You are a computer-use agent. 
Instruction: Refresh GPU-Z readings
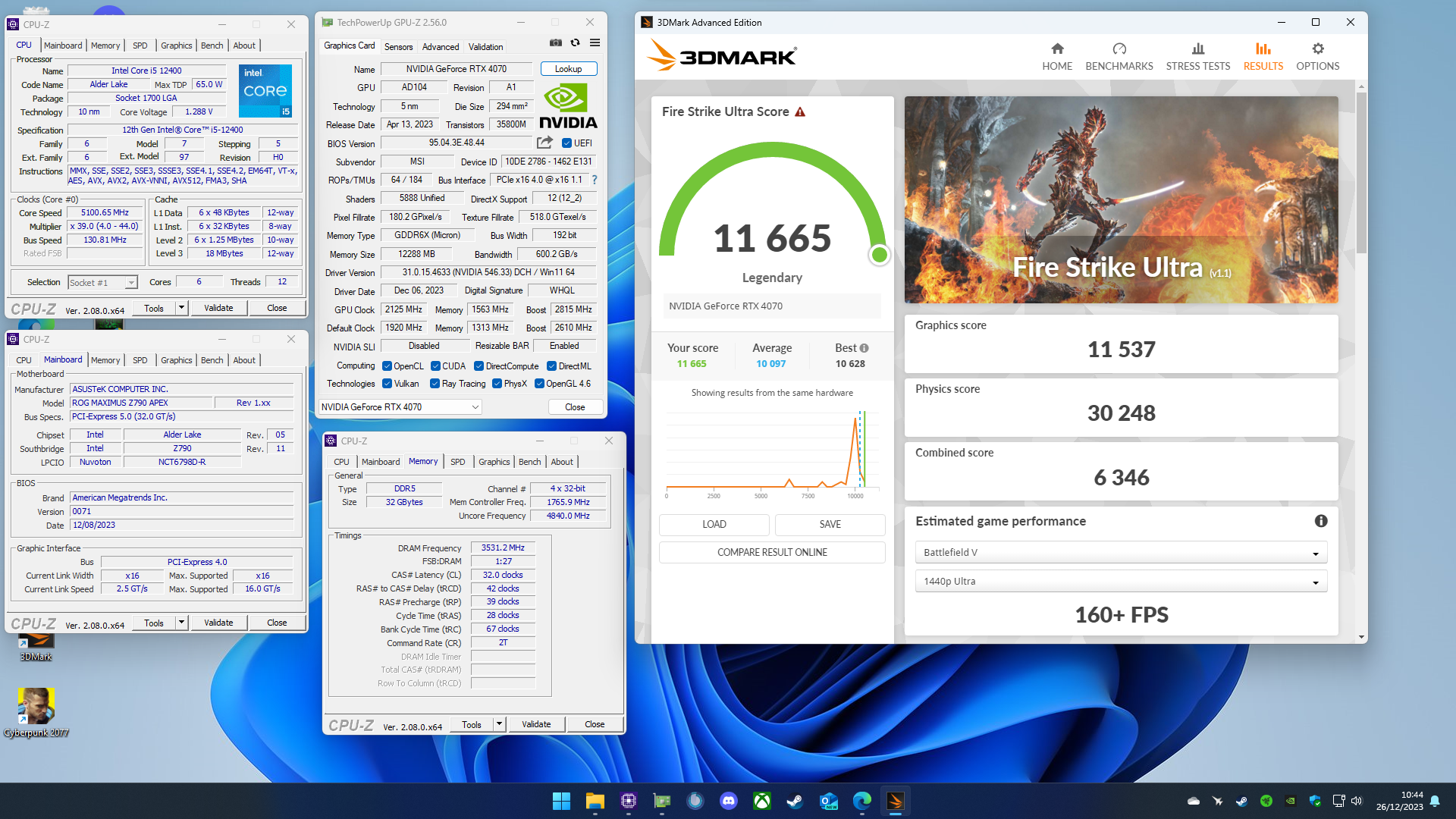tap(576, 43)
